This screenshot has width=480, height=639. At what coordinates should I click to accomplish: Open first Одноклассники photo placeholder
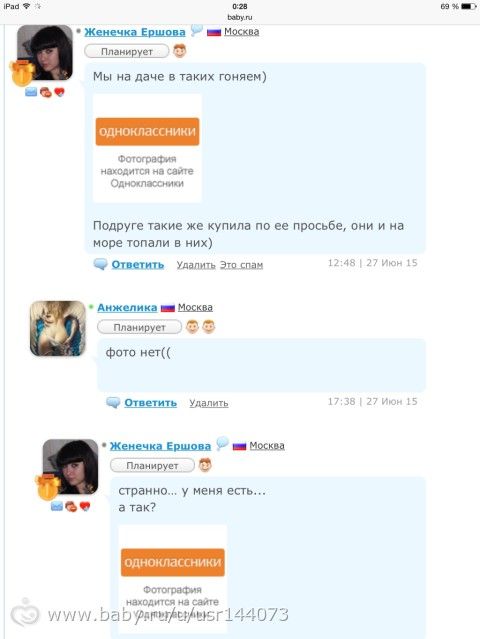click(x=148, y=149)
